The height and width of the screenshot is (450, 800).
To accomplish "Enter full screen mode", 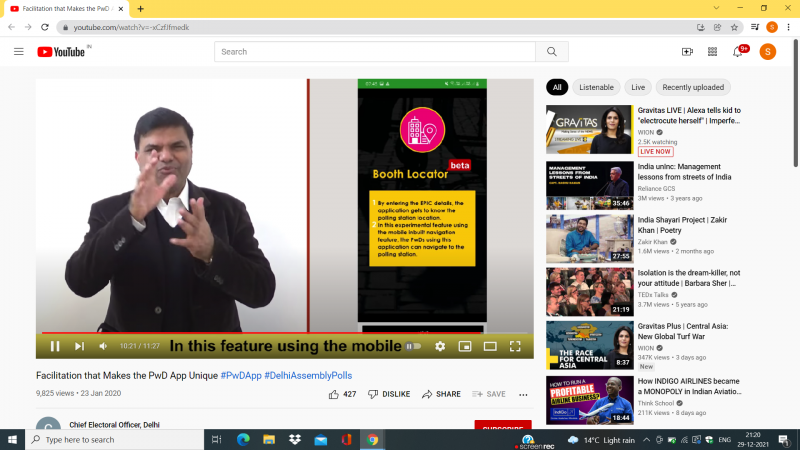I will point(515,346).
